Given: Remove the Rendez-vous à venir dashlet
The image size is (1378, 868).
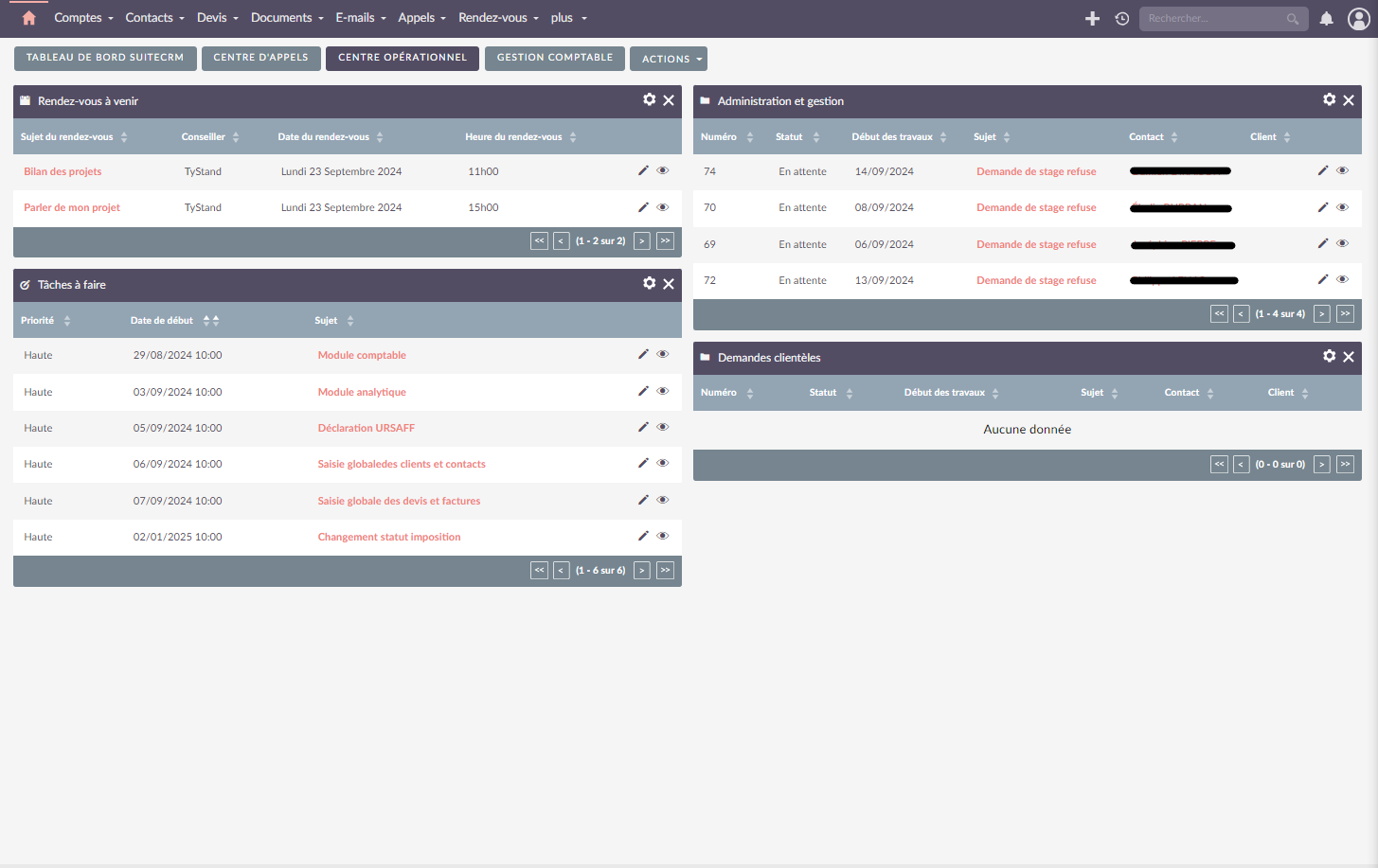Looking at the screenshot, I should tap(669, 100).
